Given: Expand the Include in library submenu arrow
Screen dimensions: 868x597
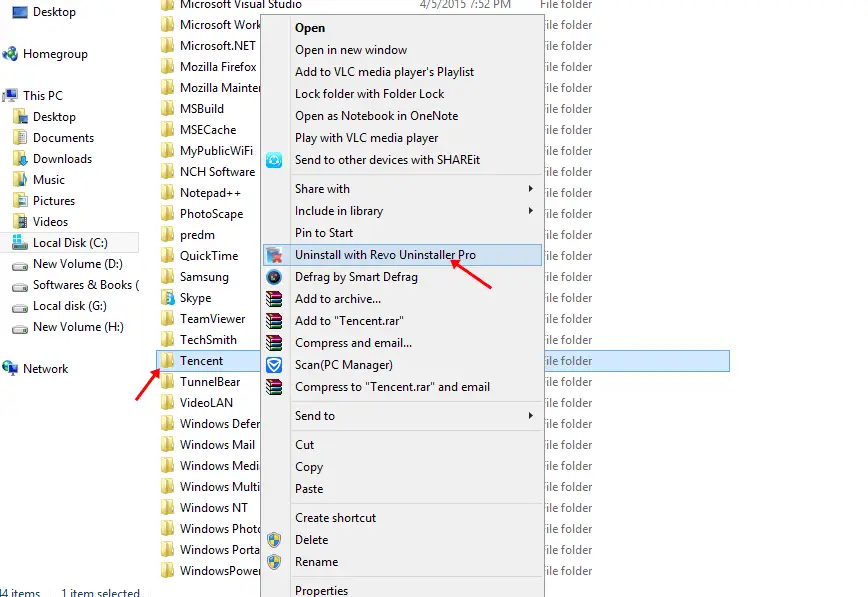Looking at the screenshot, I should pos(530,210).
